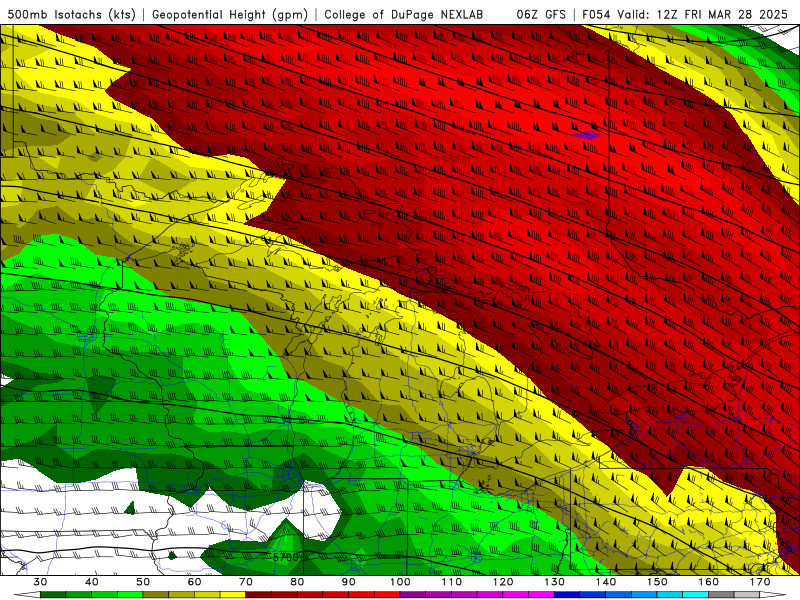Click the purple wind maximum patch on map
Image resolution: width=800 pixels, height=600 pixels.
click(x=586, y=135)
